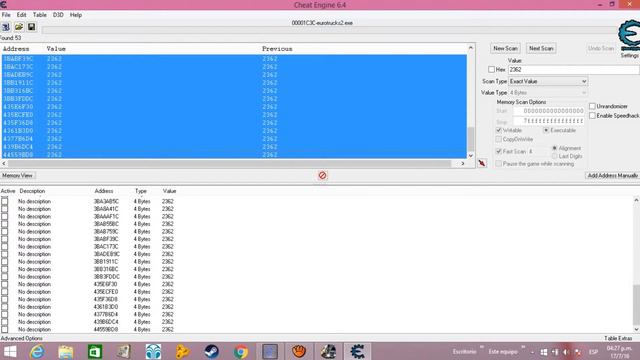Screen dimensions: 640x360
Task: Open the yellow figure taskbar icon
Action: pos(182,351)
